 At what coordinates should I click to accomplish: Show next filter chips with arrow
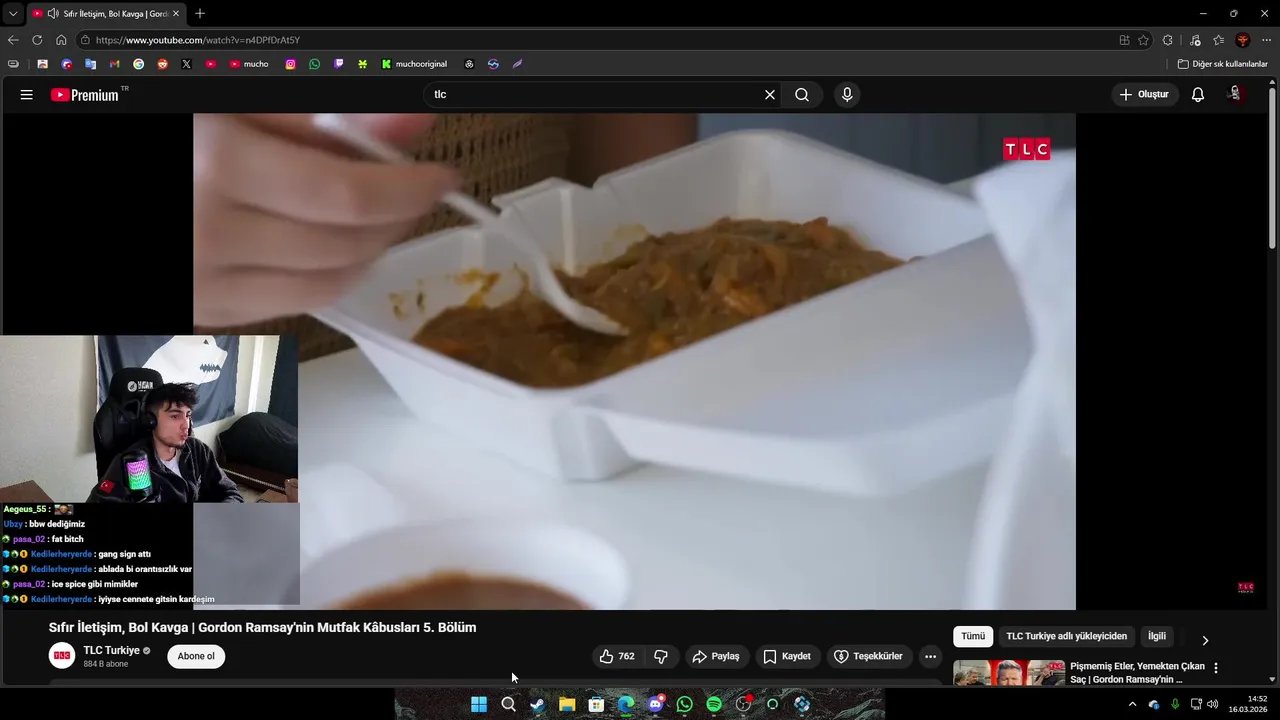coord(1205,640)
